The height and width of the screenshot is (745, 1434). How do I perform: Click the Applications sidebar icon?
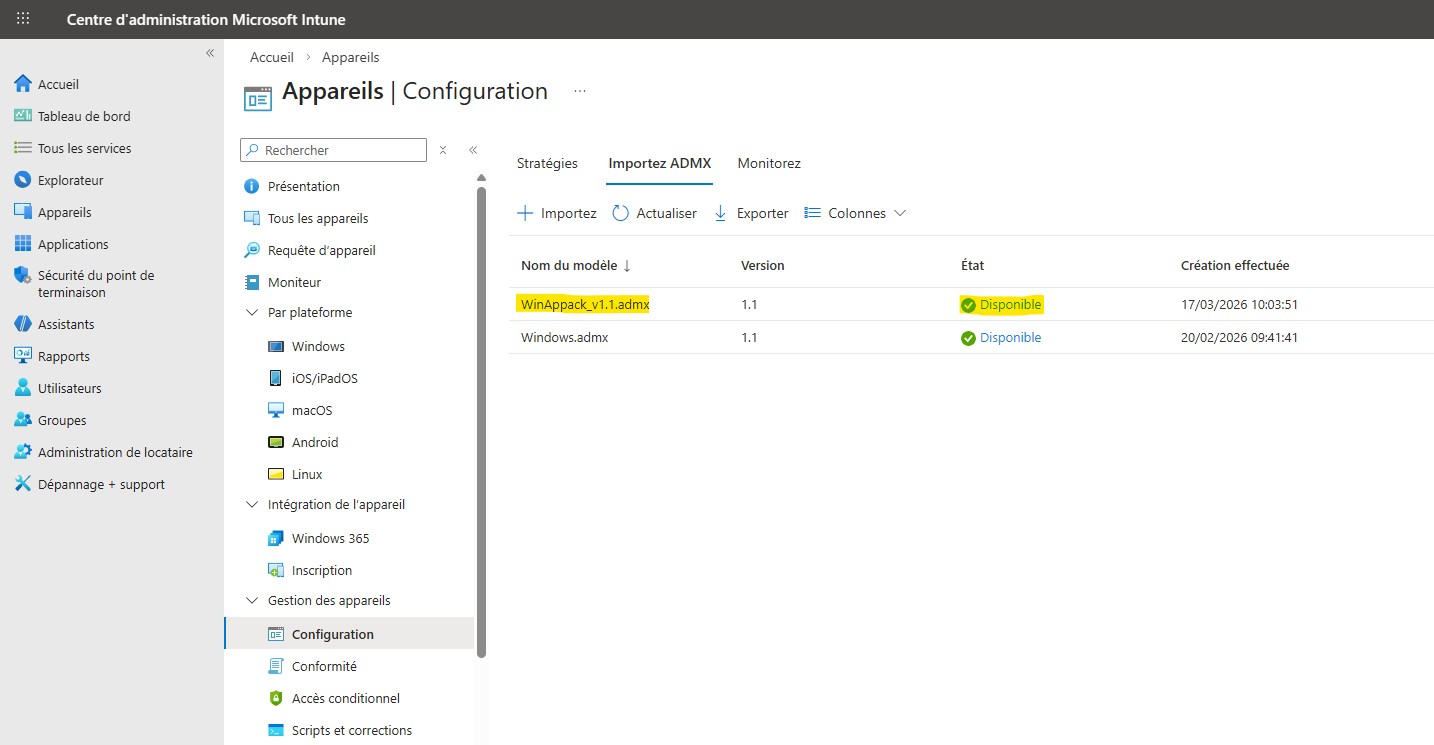coord(22,243)
